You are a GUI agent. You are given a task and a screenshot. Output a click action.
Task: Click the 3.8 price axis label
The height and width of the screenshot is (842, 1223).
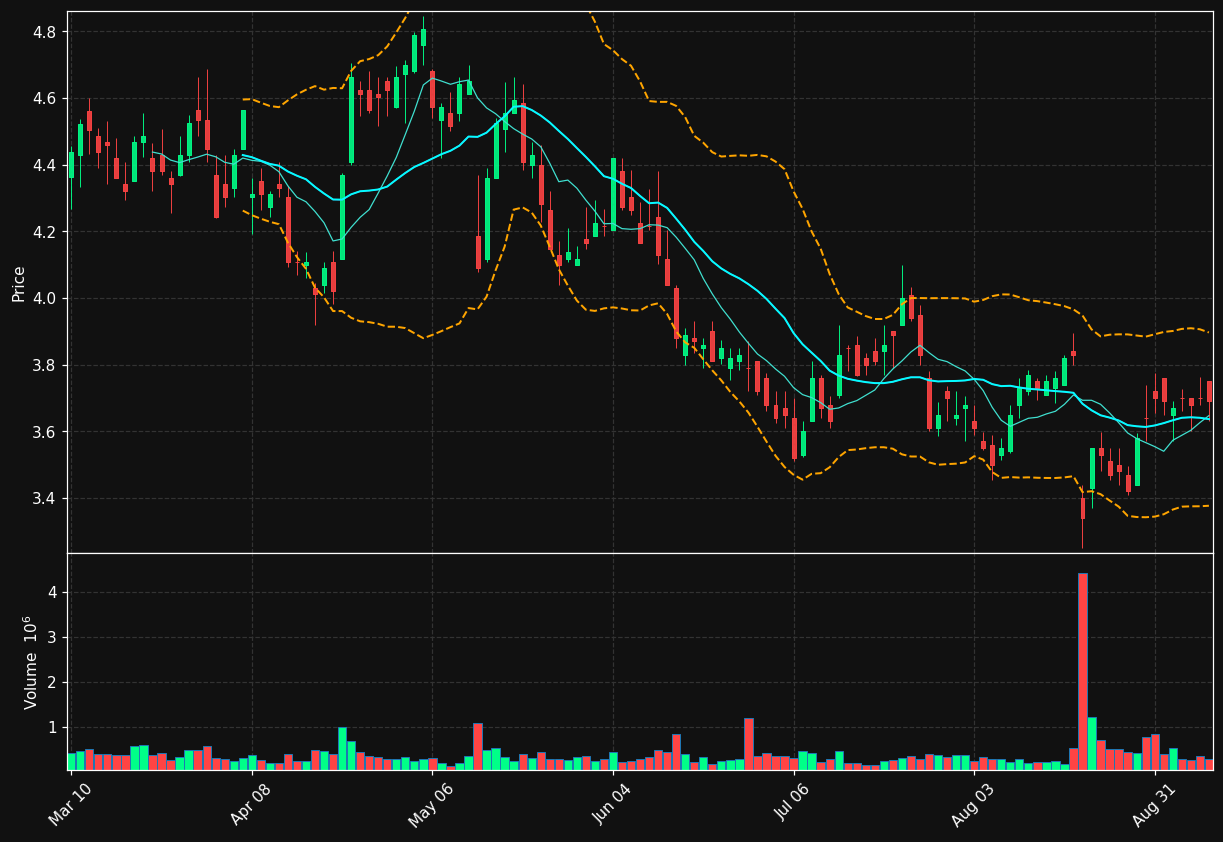click(x=45, y=365)
